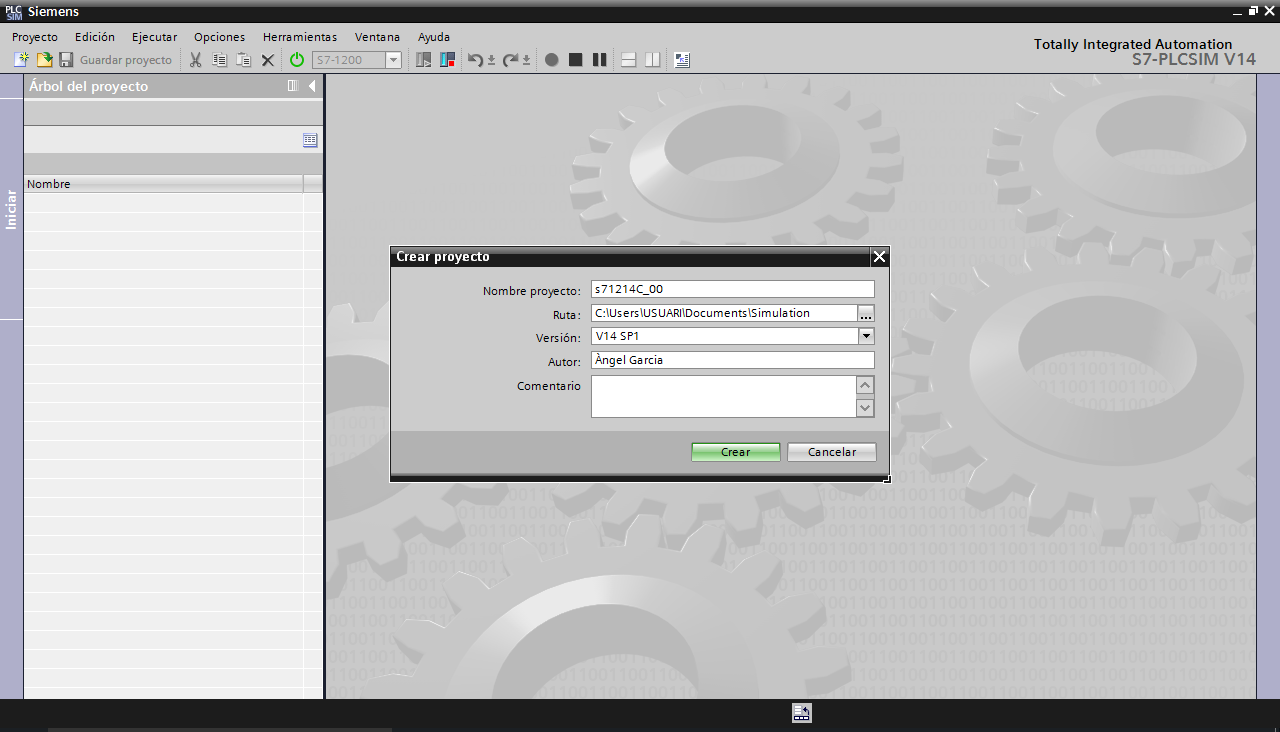
Task: Open the S7-1200 PLC type dropdown
Action: (x=393, y=60)
